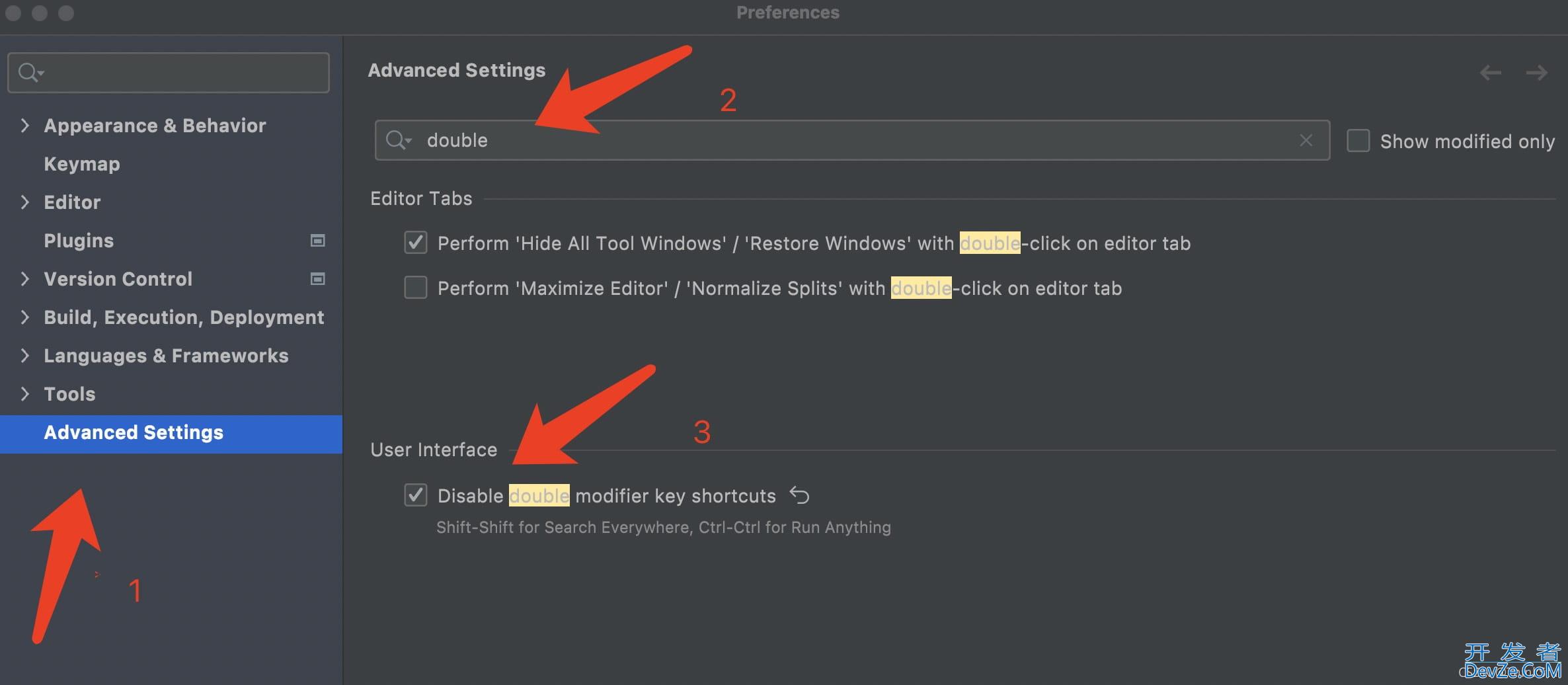Click the project-level icon next to Version Control
The height and width of the screenshot is (685, 1568).
318,279
